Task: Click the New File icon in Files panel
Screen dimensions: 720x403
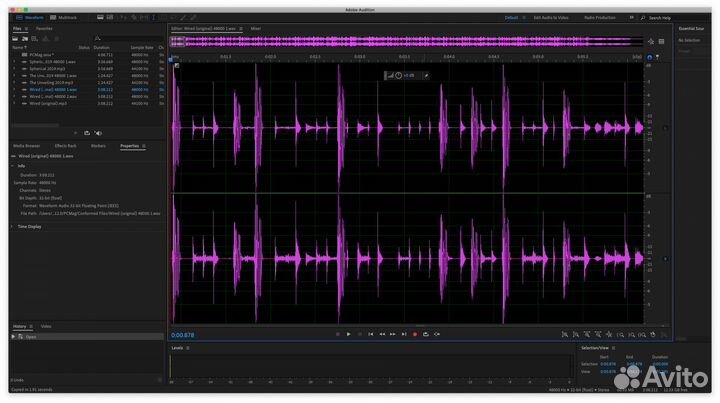Action: pos(34,39)
